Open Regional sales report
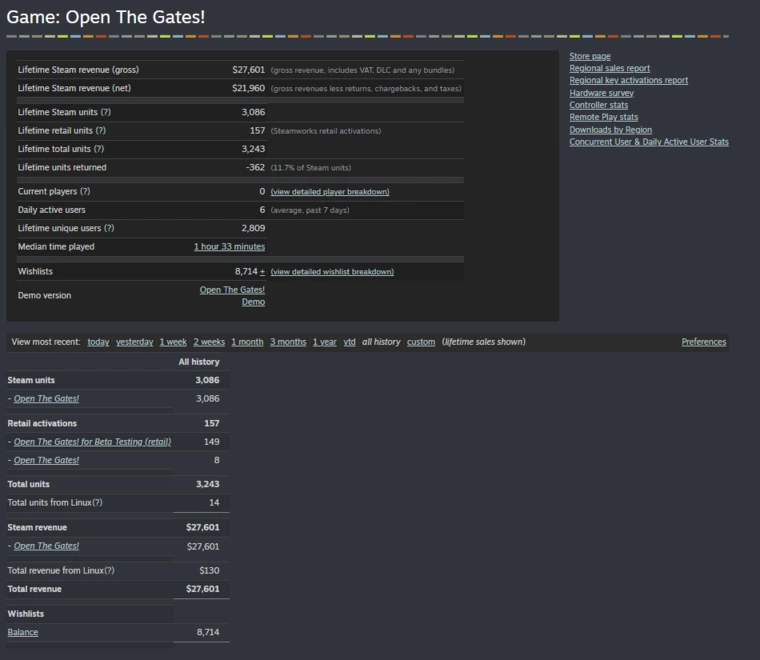The height and width of the screenshot is (660, 760). point(609,68)
